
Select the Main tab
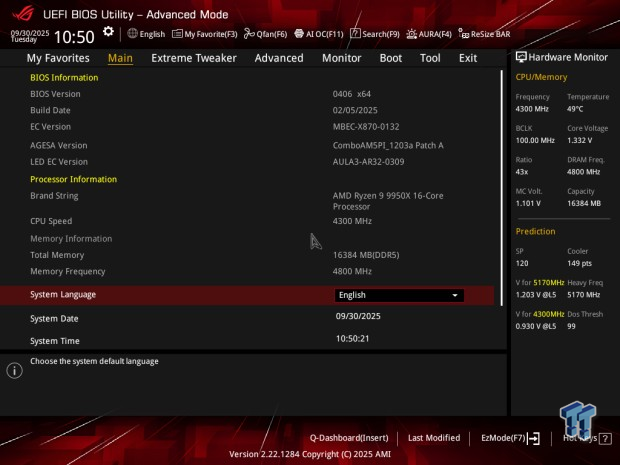[120, 58]
